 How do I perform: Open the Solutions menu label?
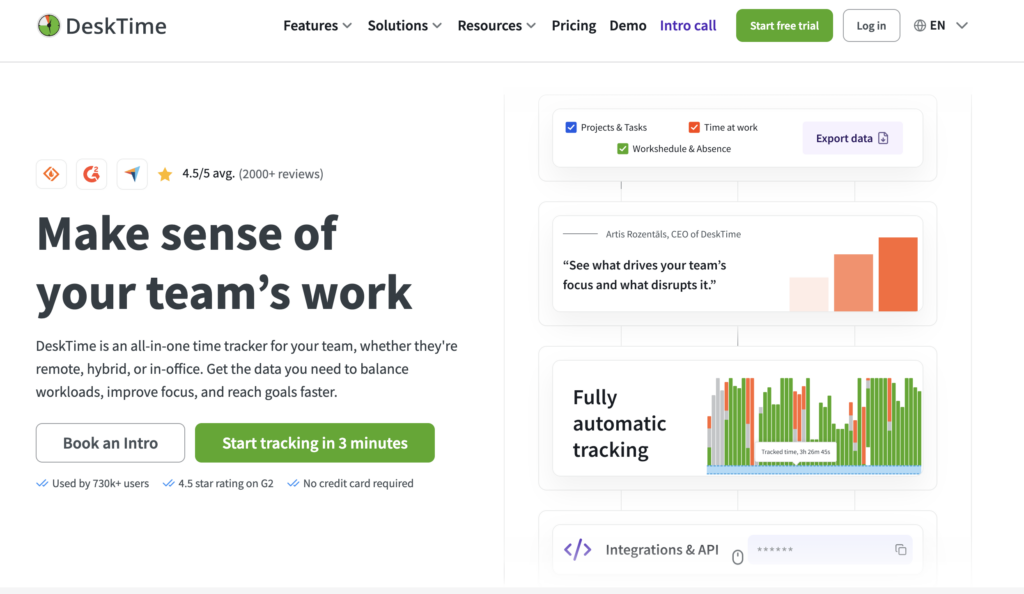click(397, 25)
